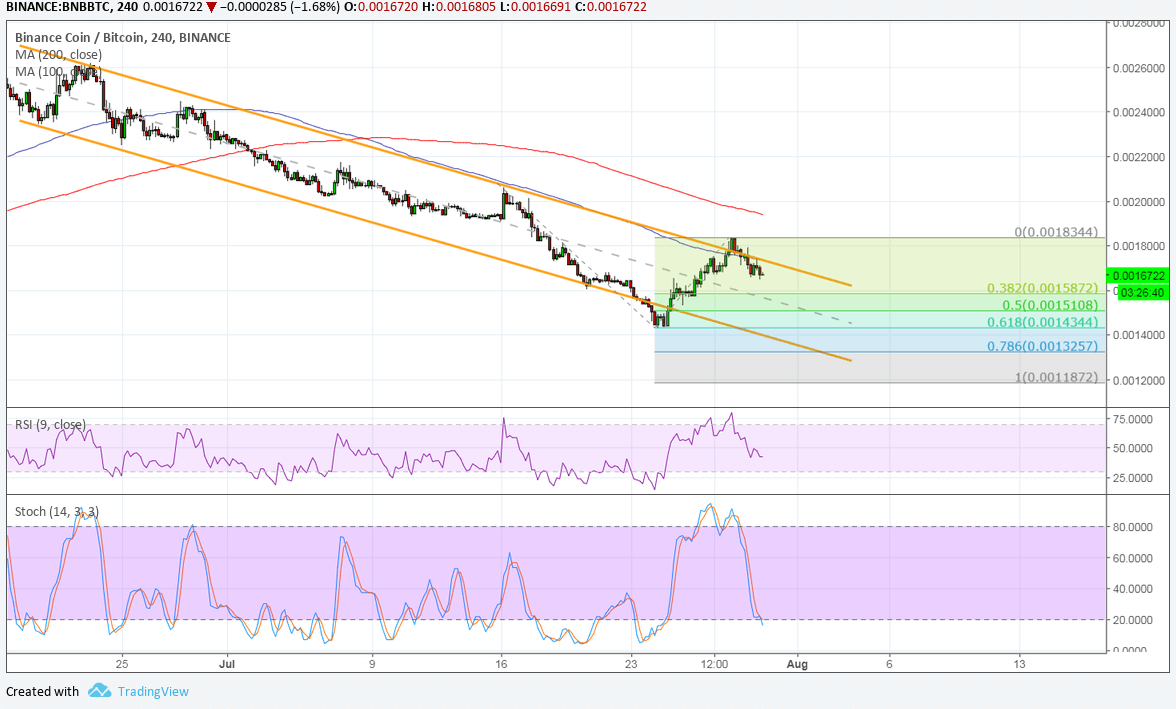Click the 0.0024000 price axis label
Viewport: 1176px width, 709px height.
pyautogui.click(x=1139, y=113)
